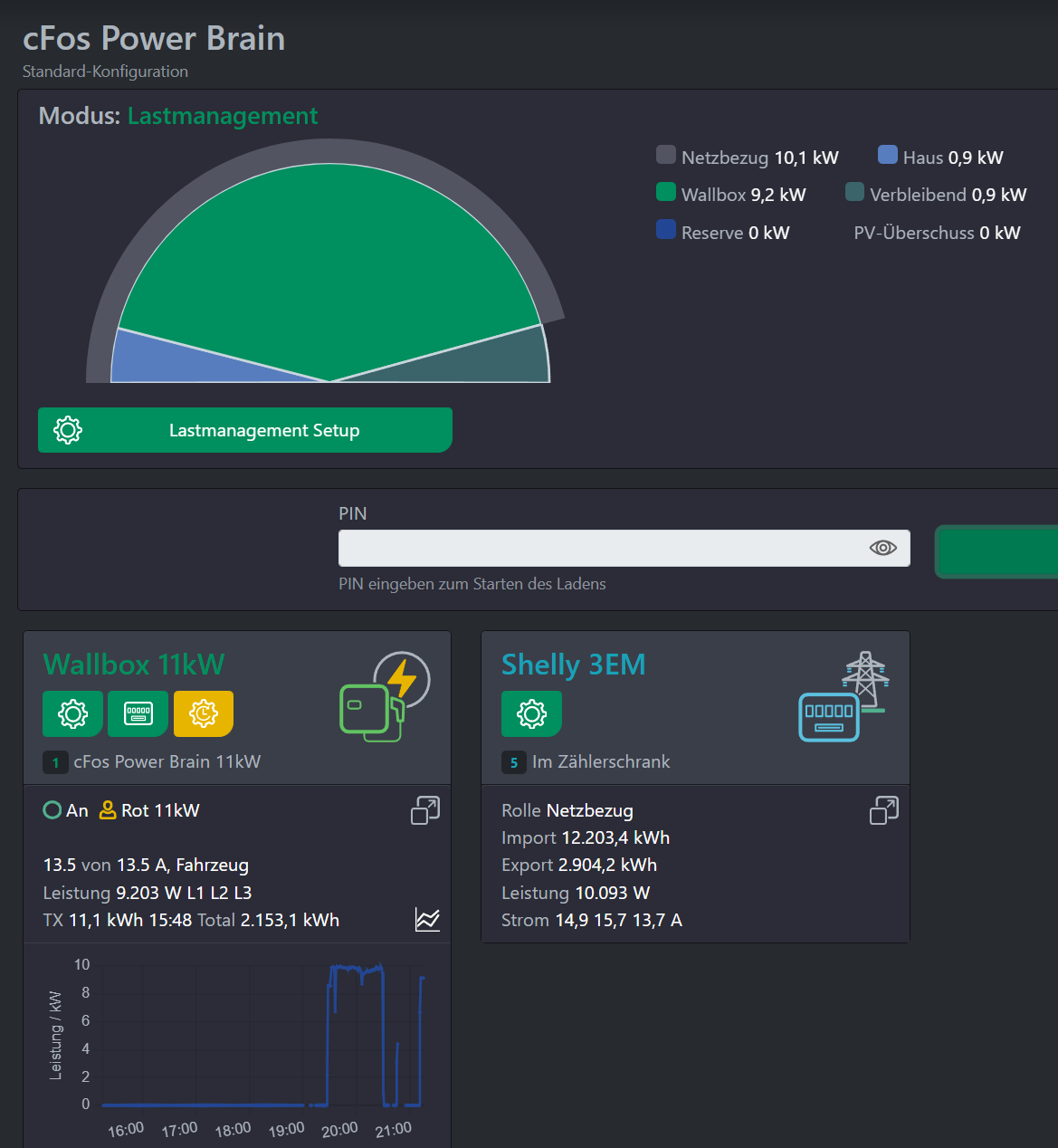Click the gray Netzbezug legend swatch
This screenshot has width=1058, height=1148.
tap(666, 155)
